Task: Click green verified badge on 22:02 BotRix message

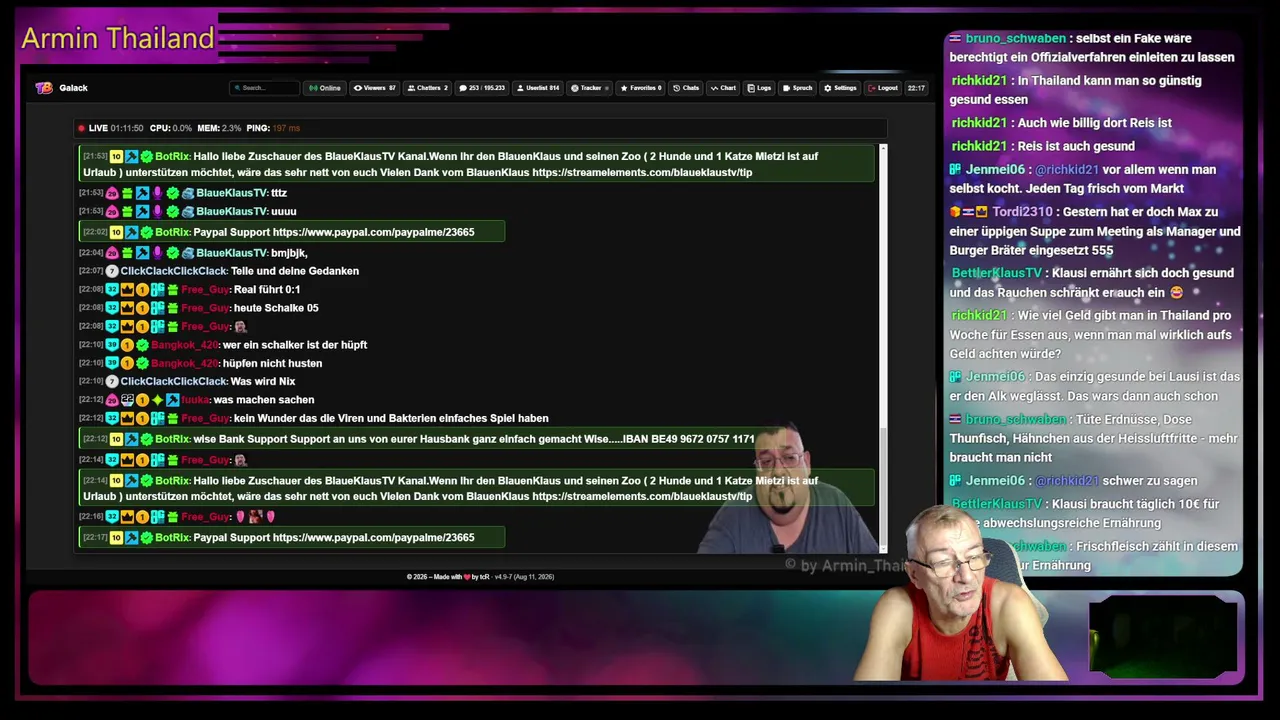Action: tap(147, 232)
